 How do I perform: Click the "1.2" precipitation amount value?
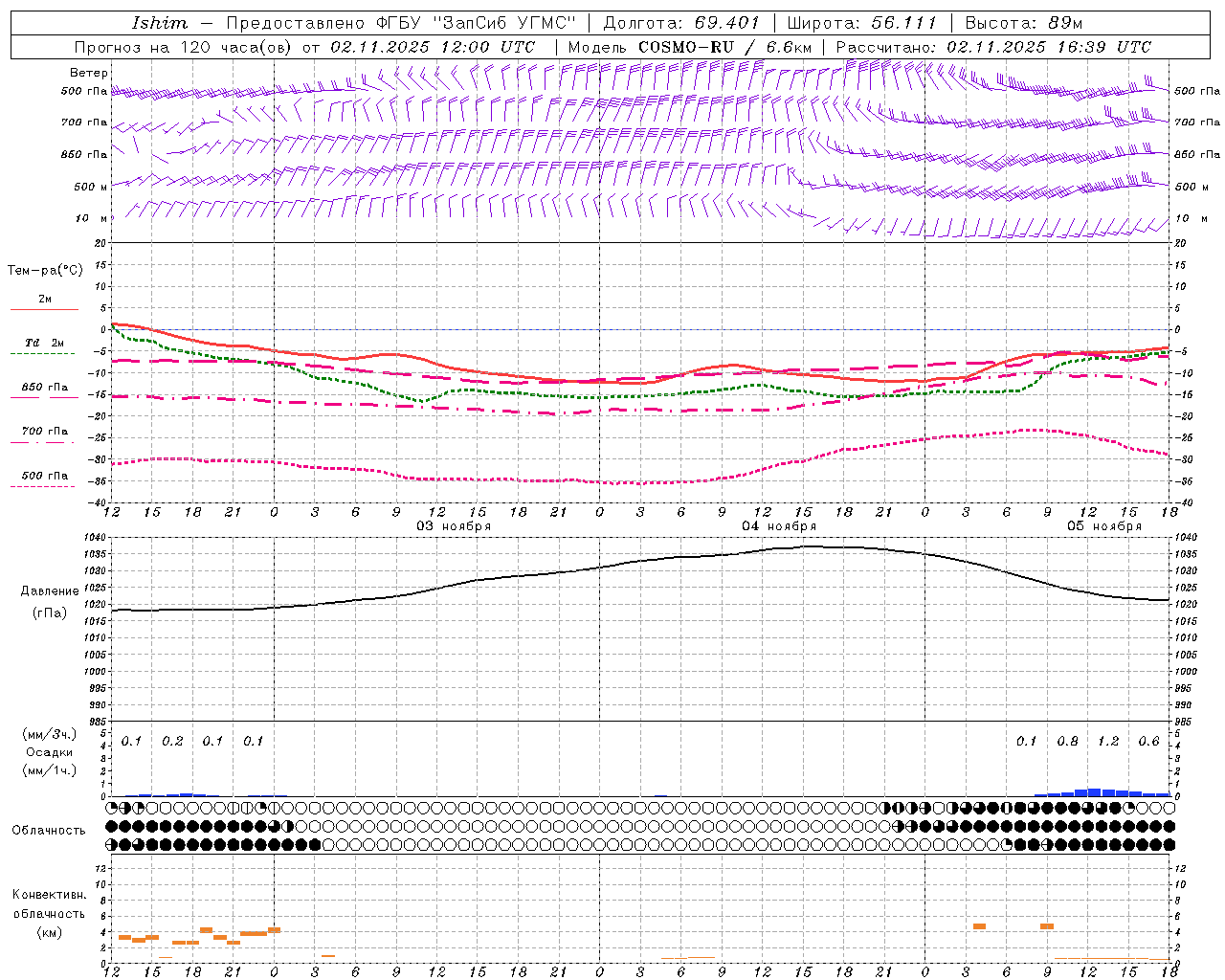click(1108, 741)
